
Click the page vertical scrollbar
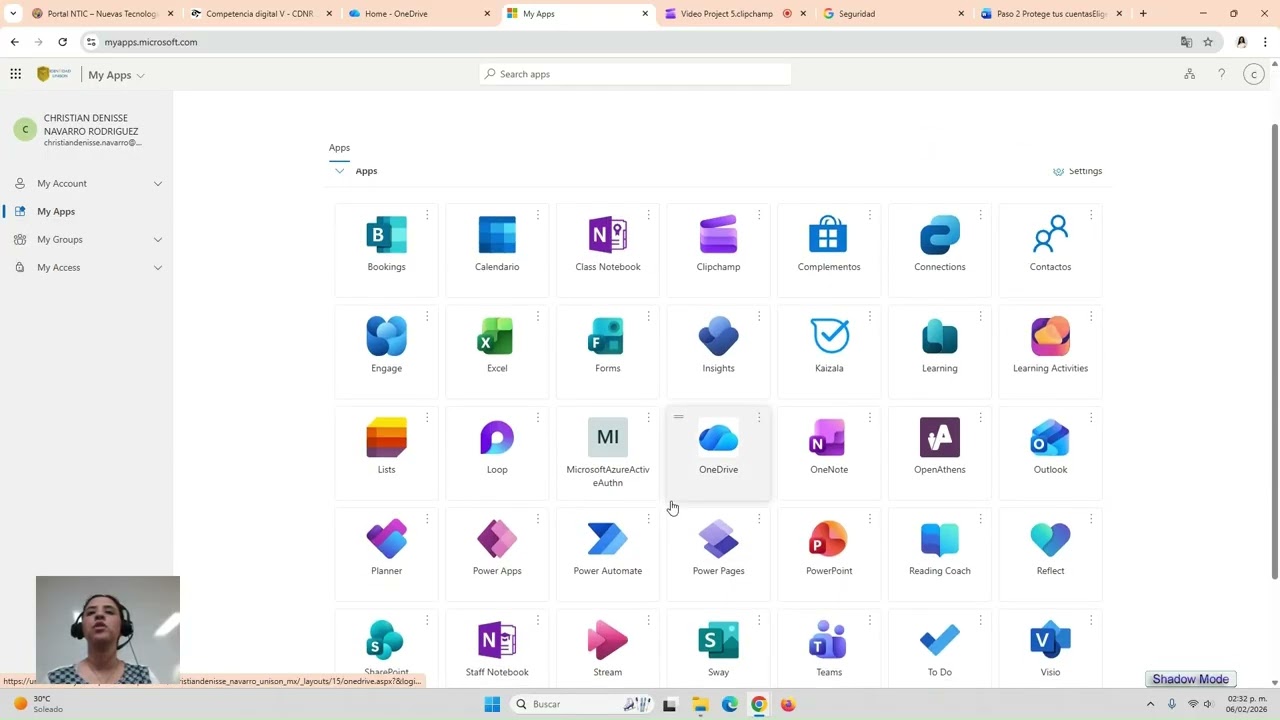tap(1274, 350)
